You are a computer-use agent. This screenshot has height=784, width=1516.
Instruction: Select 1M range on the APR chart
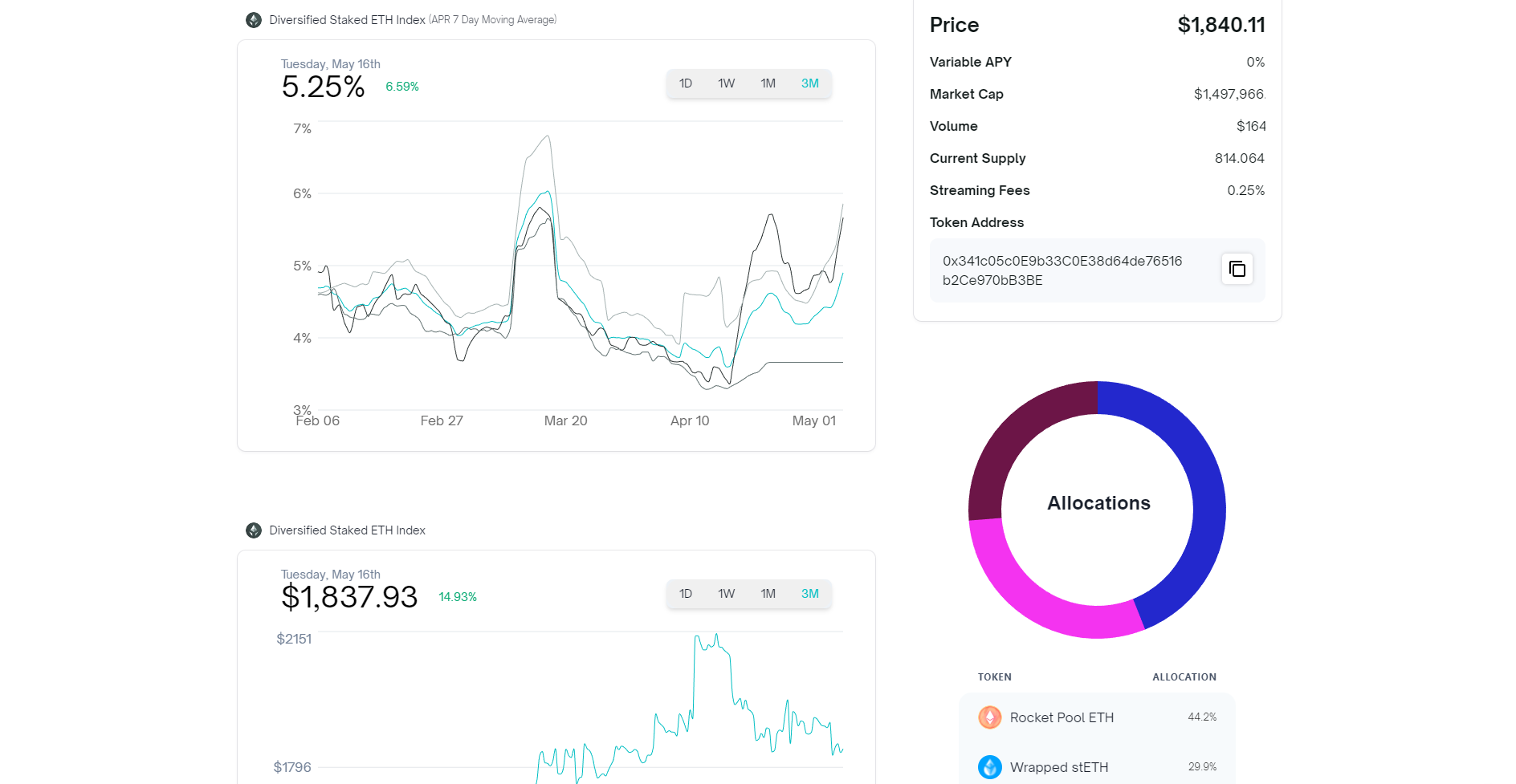(x=768, y=83)
